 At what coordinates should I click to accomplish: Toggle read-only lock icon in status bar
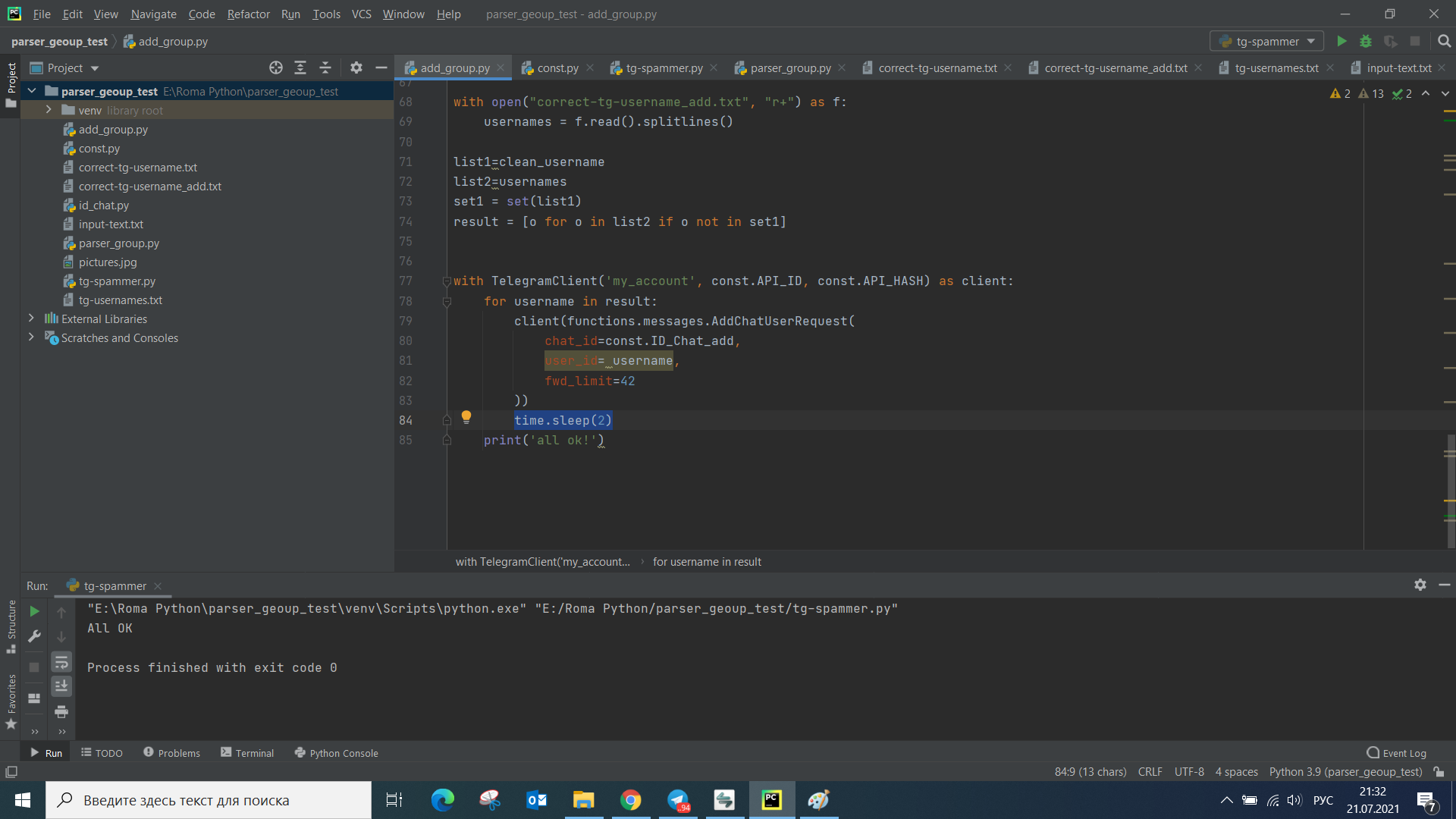[x=1439, y=772]
